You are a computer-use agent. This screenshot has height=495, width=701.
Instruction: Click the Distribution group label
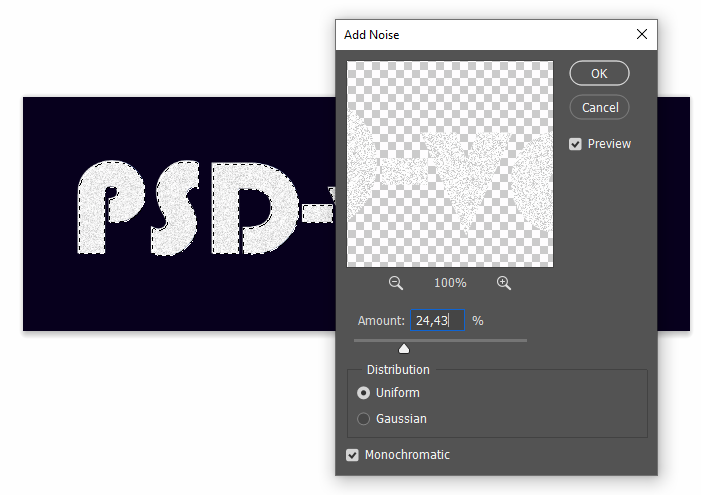398,370
